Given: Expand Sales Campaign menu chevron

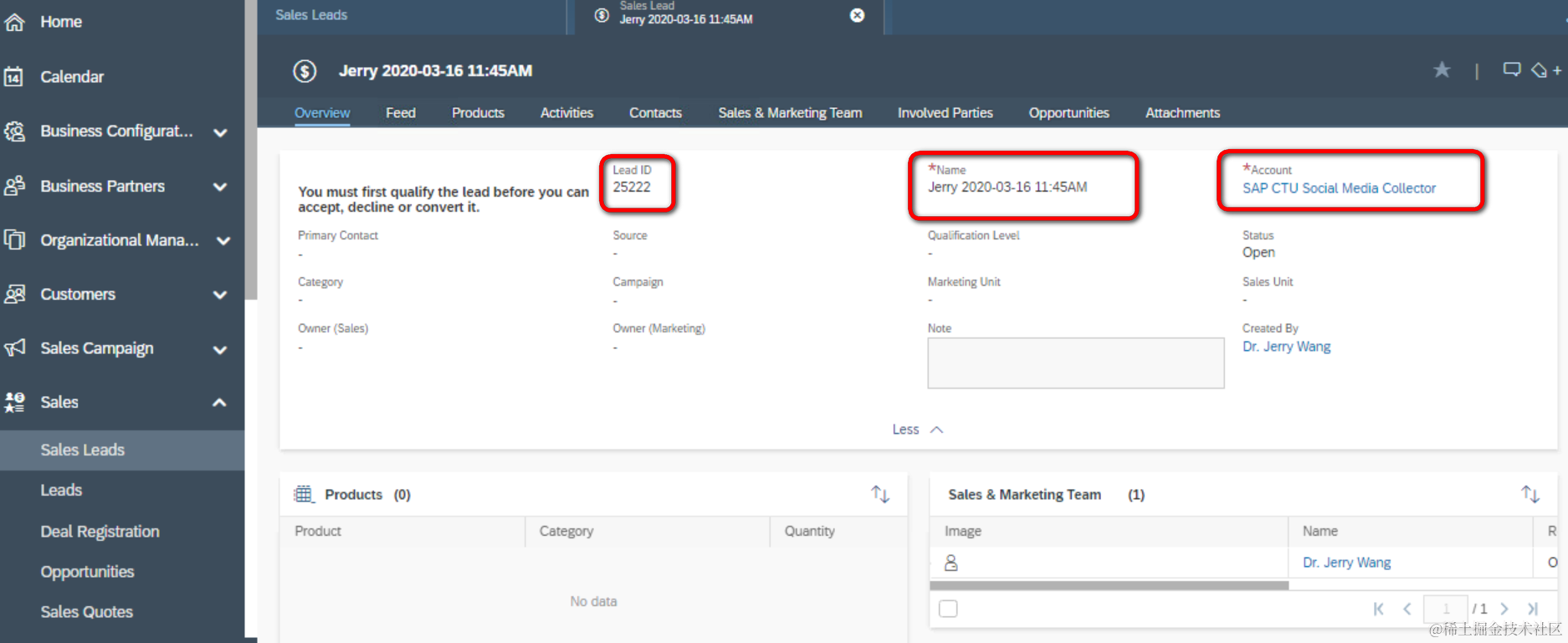Looking at the screenshot, I should [x=220, y=349].
